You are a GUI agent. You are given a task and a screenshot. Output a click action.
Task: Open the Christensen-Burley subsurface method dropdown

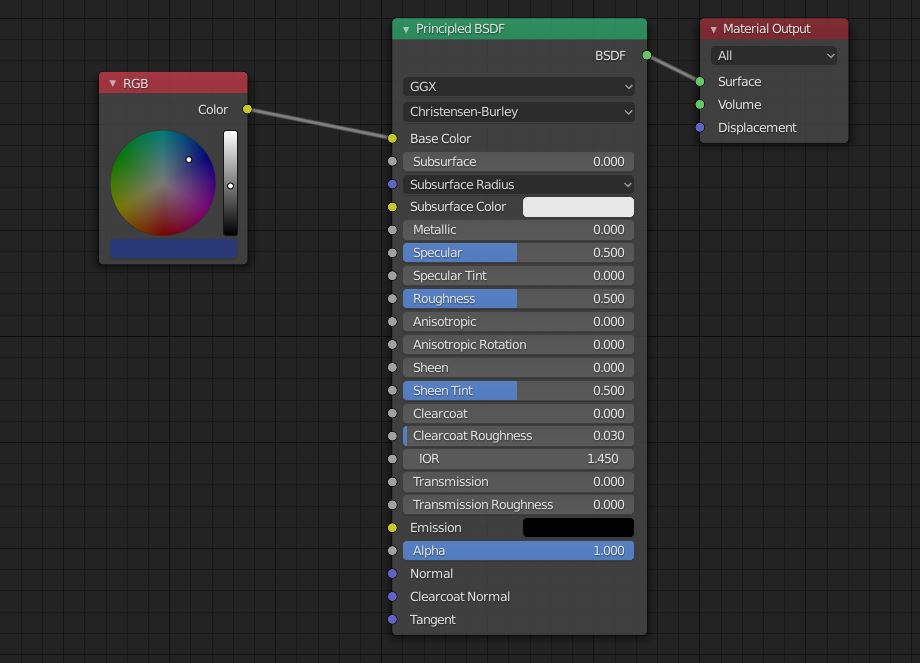[x=518, y=112]
